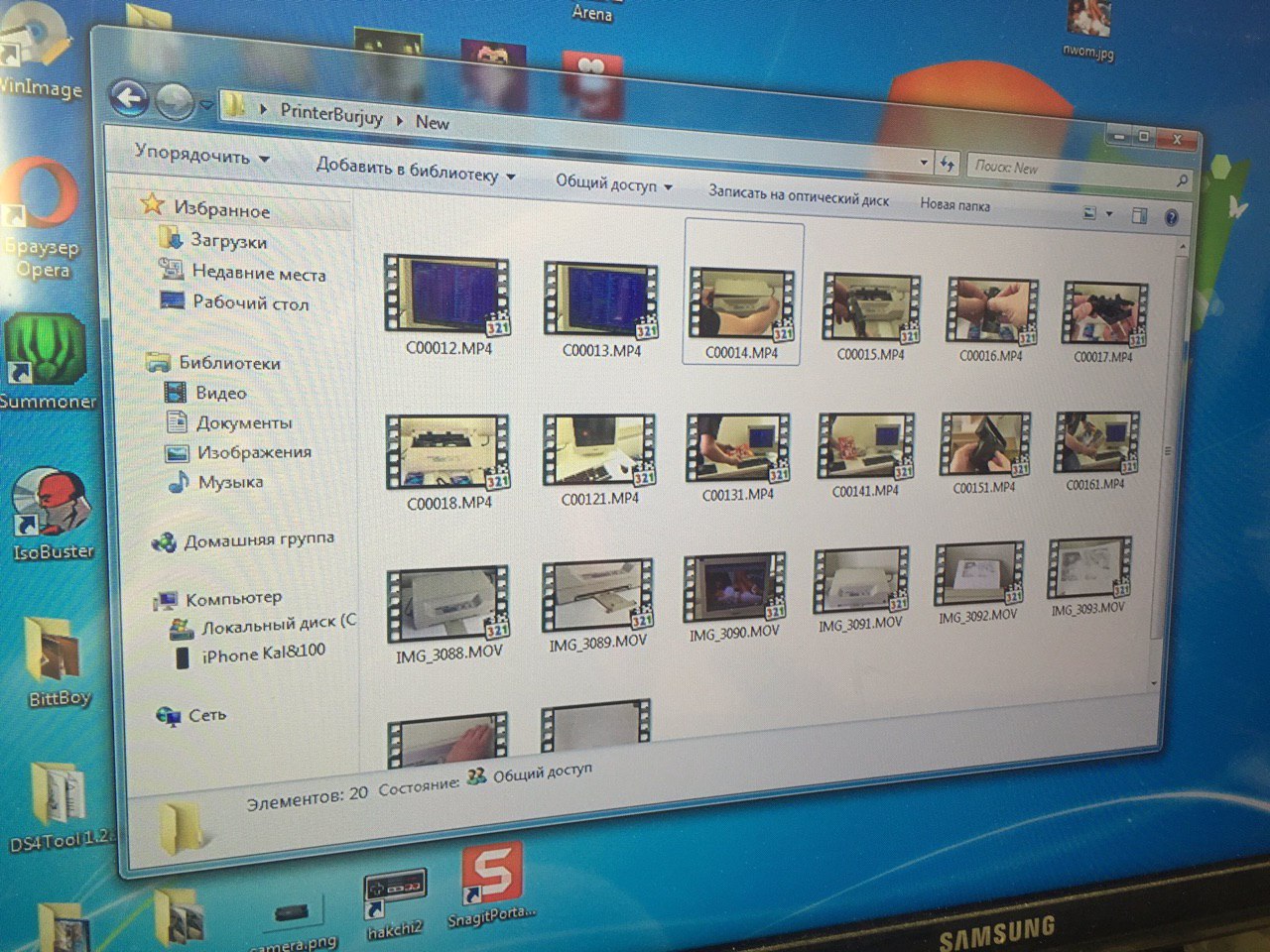Select the C00131.MP4 video file
Screen dimensions: 1270x952
point(737,456)
